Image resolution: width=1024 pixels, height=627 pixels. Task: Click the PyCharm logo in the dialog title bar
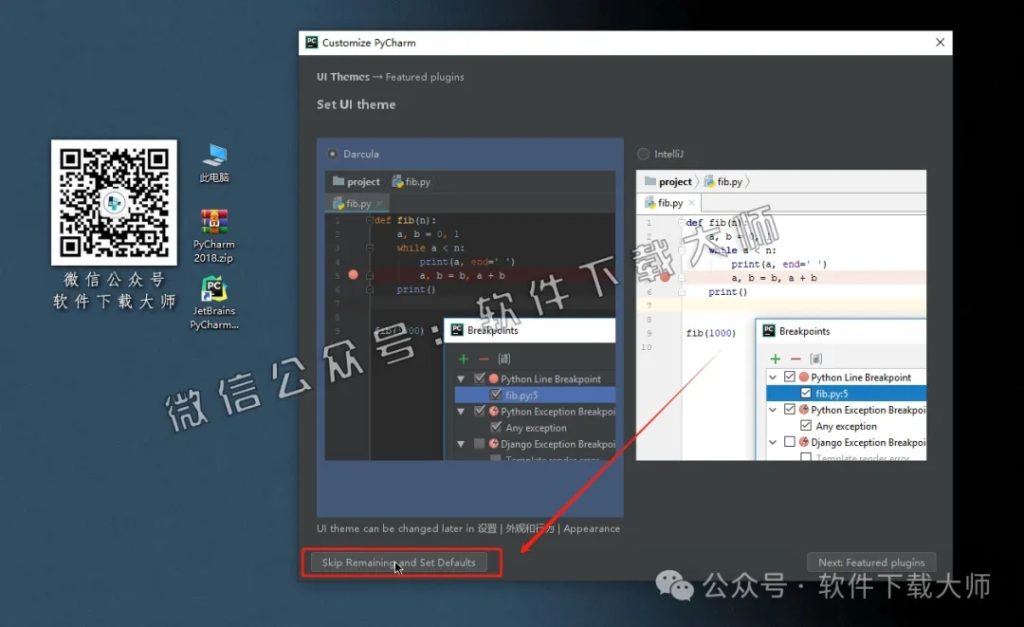tap(310, 42)
